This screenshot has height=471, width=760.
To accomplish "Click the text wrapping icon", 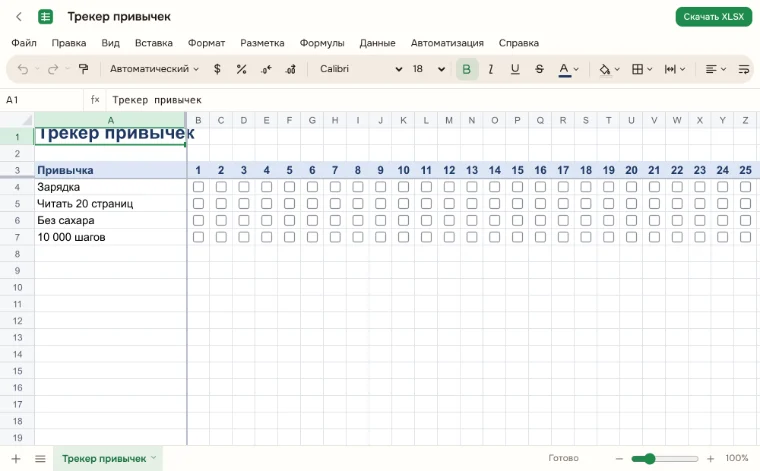I will pos(744,69).
